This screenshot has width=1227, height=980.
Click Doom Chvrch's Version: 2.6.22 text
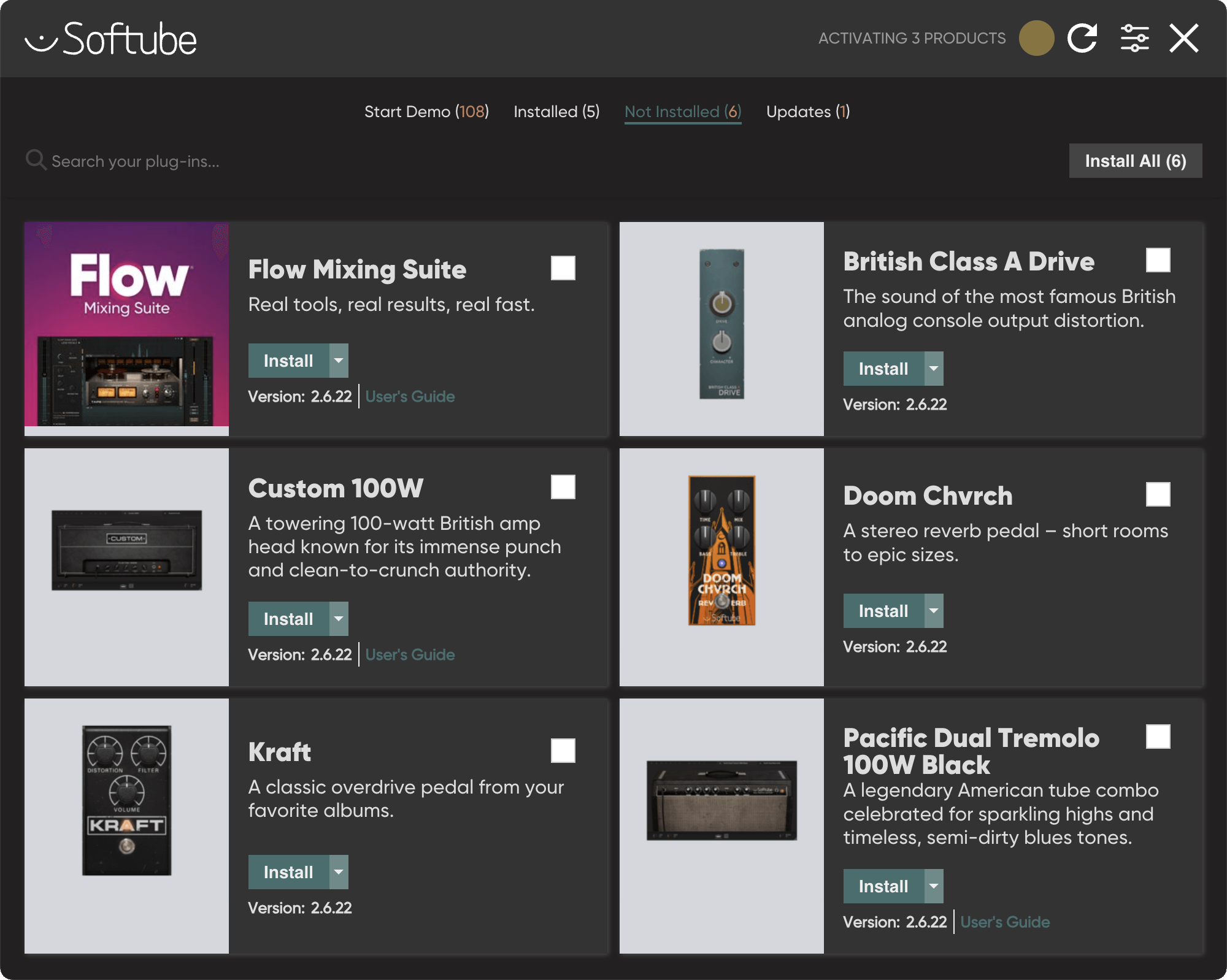(895, 646)
